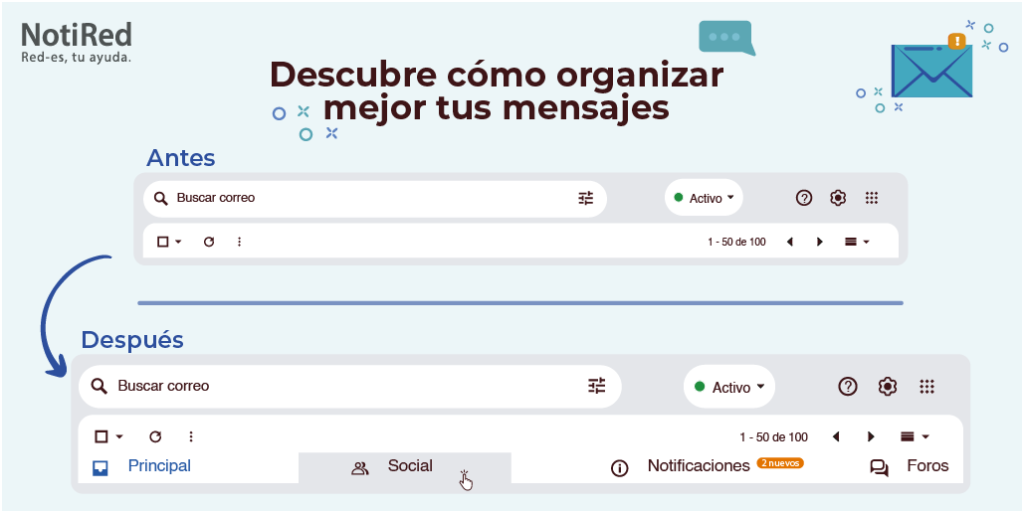Image resolution: width=1024 pixels, height=513 pixels.
Task: Click the Foros chat bubbles icon
Action: coord(880,468)
